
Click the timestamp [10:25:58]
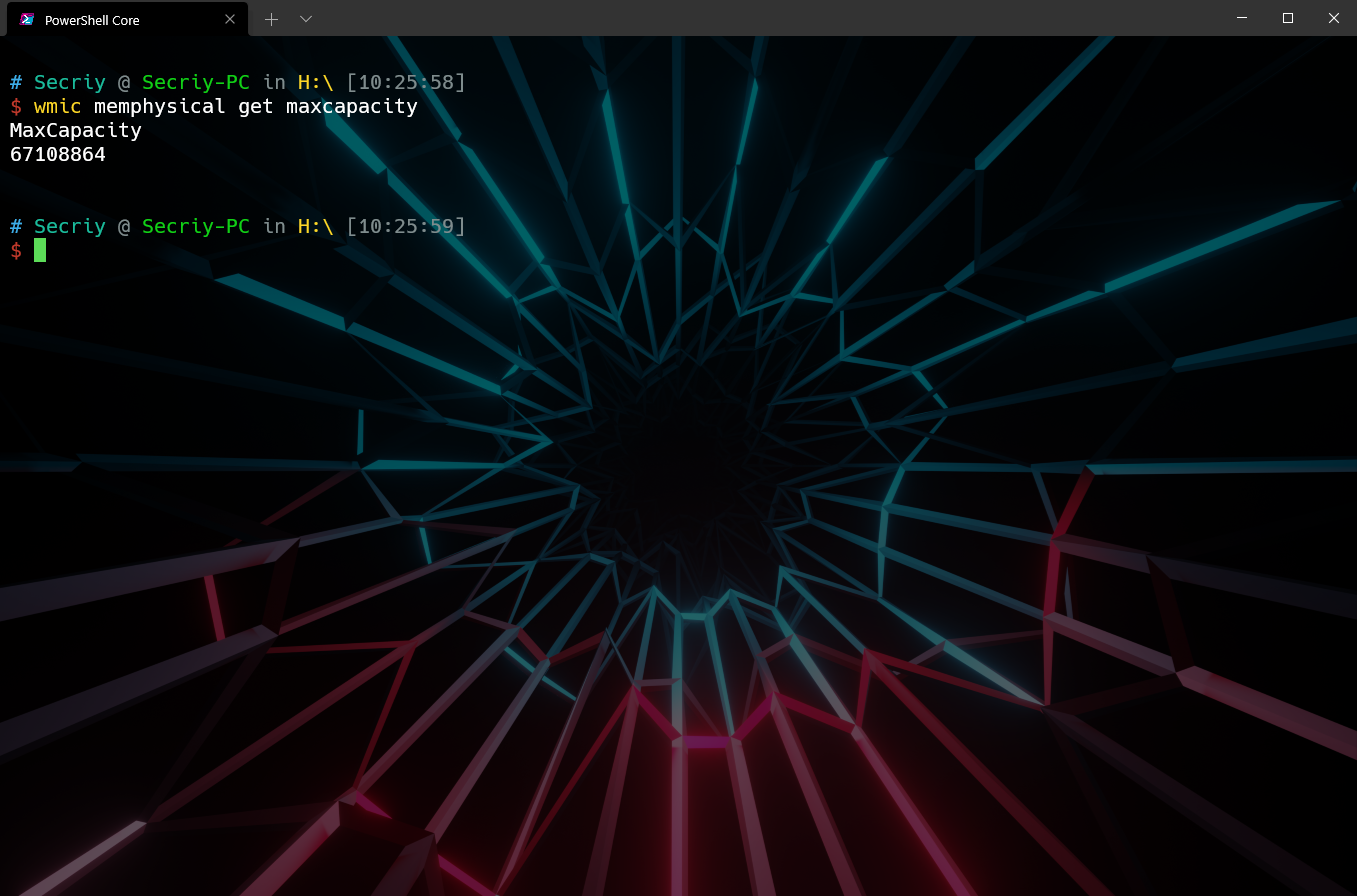[x=406, y=82]
